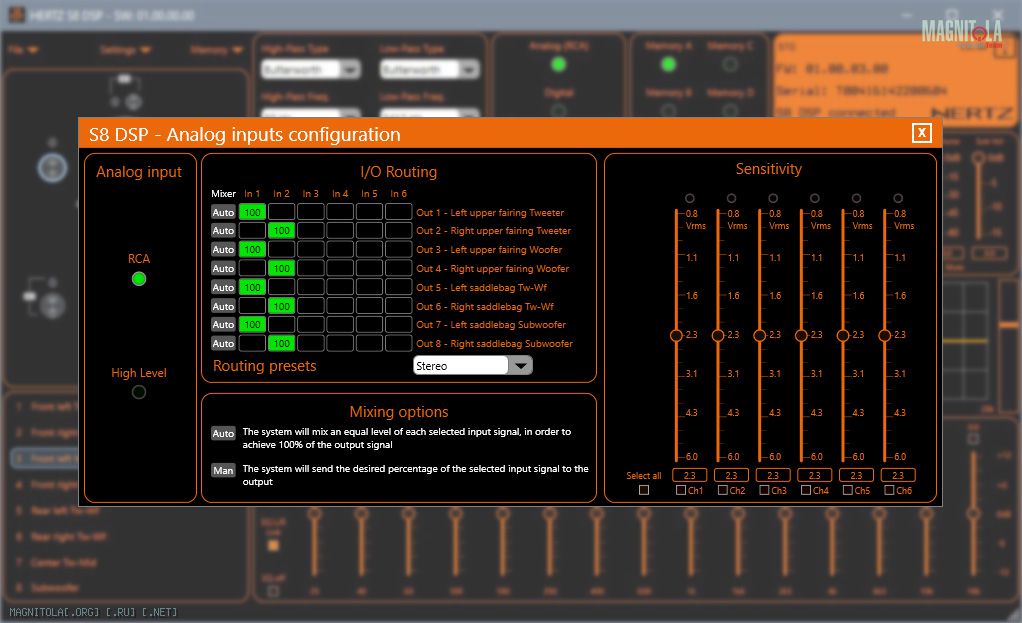Click the In 2 routing cell for Out 8

pyautogui.click(x=282, y=343)
